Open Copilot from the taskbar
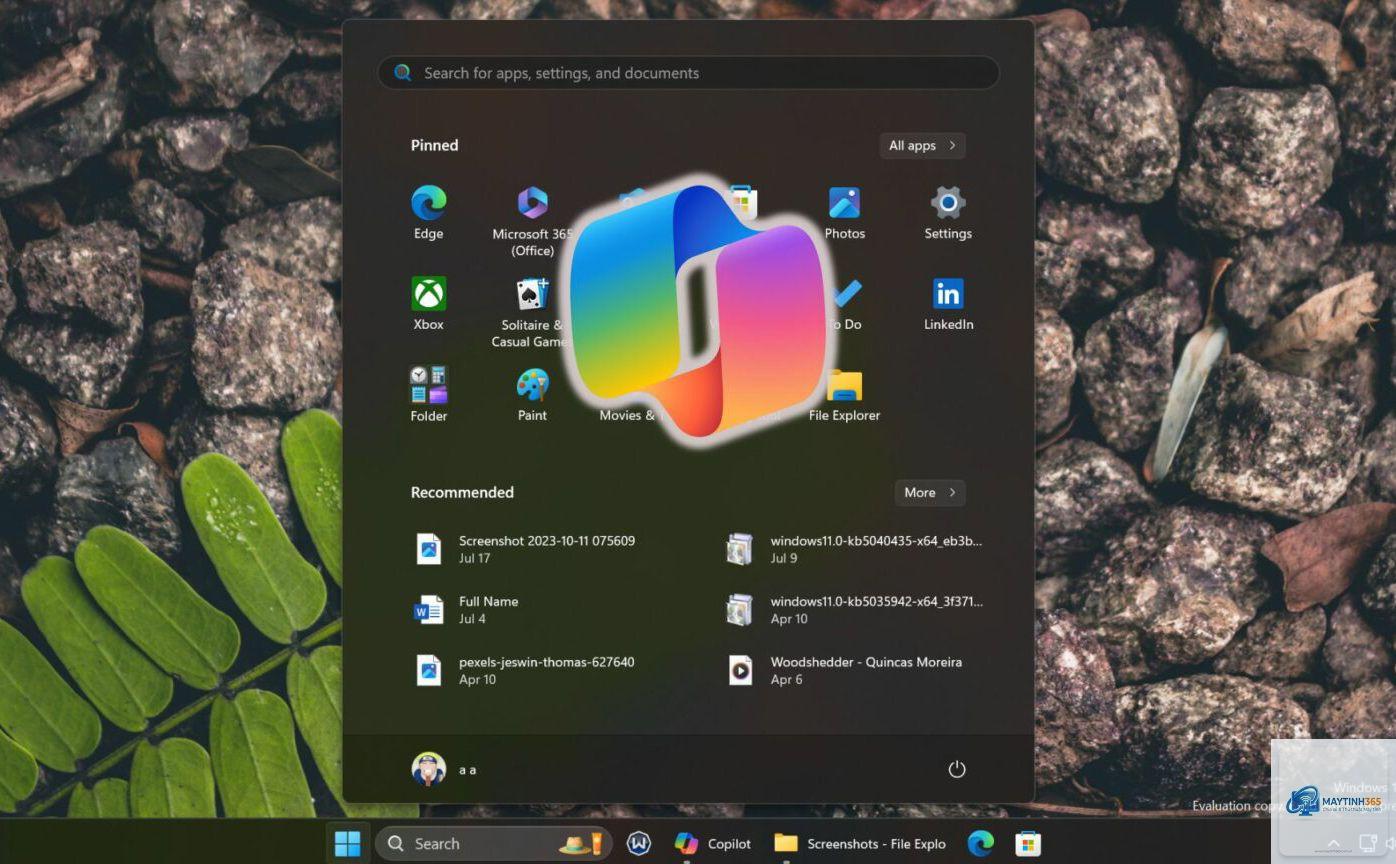This screenshot has height=864, width=1396. pos(712,844)
